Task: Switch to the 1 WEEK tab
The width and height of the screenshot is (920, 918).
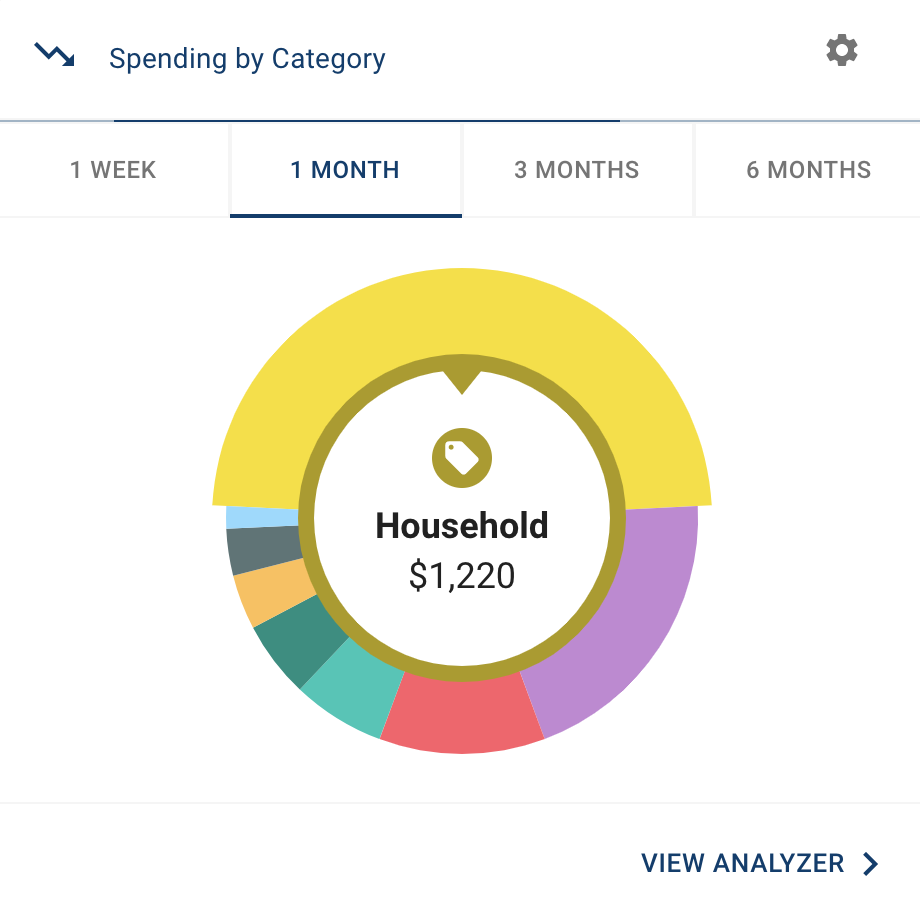Action: click(113, 170)
